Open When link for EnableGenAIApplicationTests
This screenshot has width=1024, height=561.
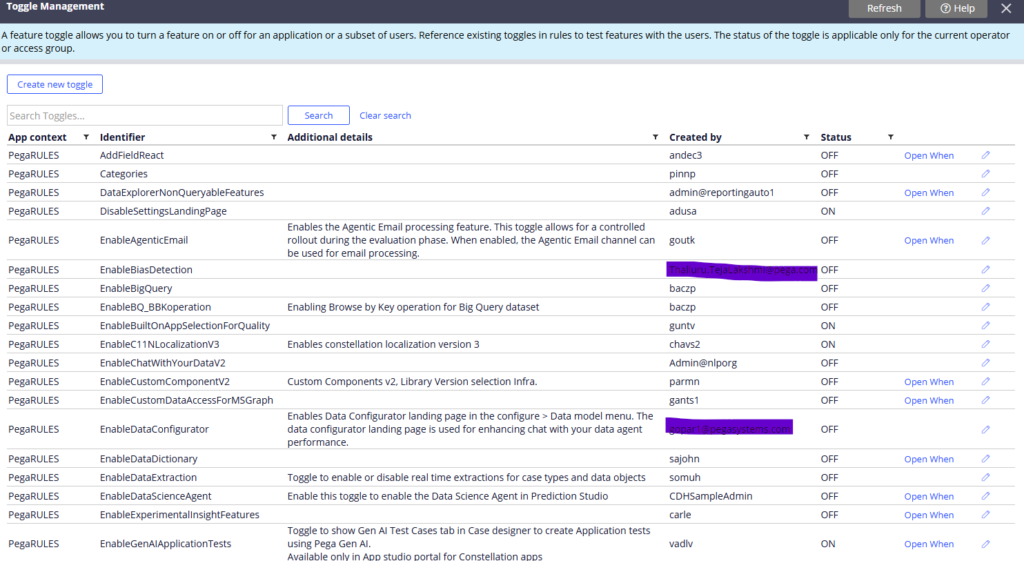click(929, 544)
